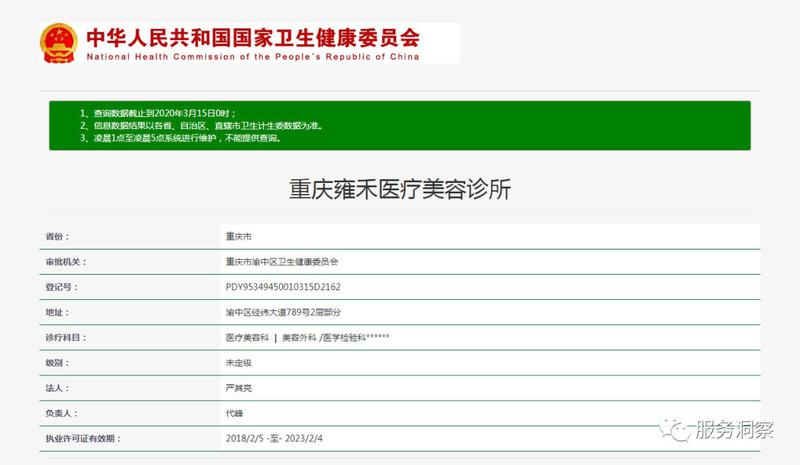Click the license validity dates 2018/2/5 -至- 2023/2/4
This screenshot has width=800, height=465.
[x=283, y=438]
